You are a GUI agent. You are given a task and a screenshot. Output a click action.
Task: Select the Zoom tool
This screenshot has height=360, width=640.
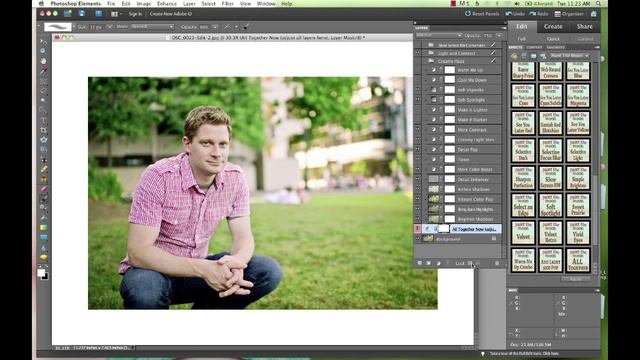(x=43, y=51)
